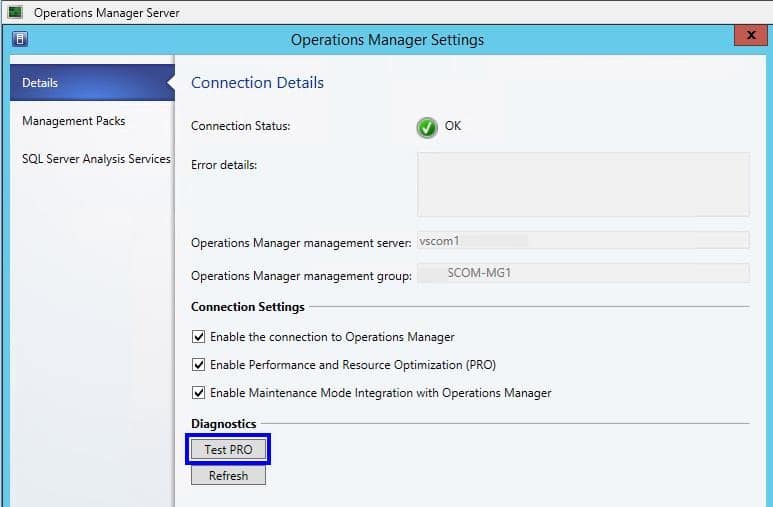This screenshot has width=773, height=507.
Task: Click the Test PRO button
Action: tap(228, 449)
